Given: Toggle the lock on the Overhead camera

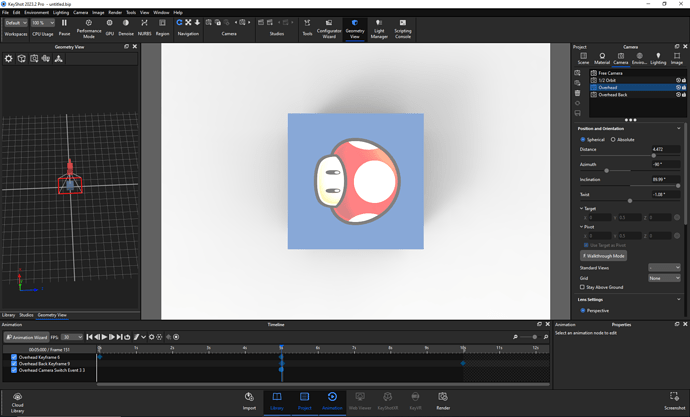Looking at the screenshot, I should 684,88.
